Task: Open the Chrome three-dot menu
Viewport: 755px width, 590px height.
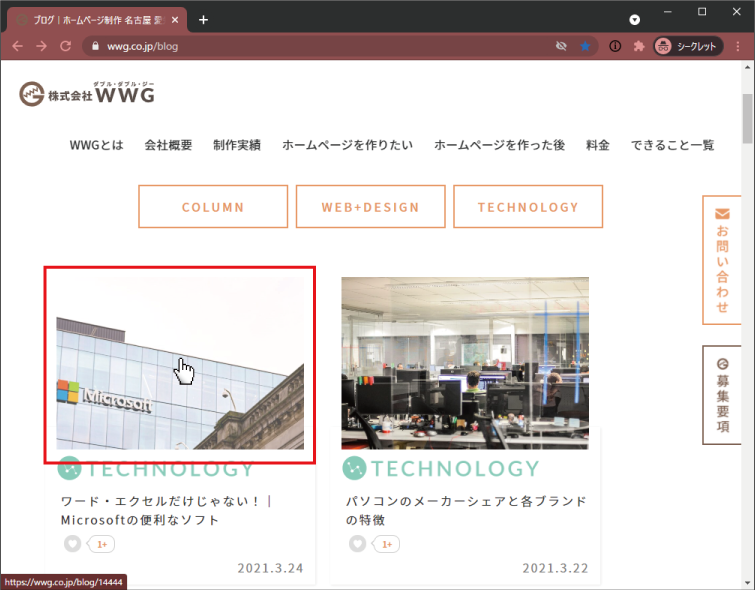Action: click(x=738, y=46)
